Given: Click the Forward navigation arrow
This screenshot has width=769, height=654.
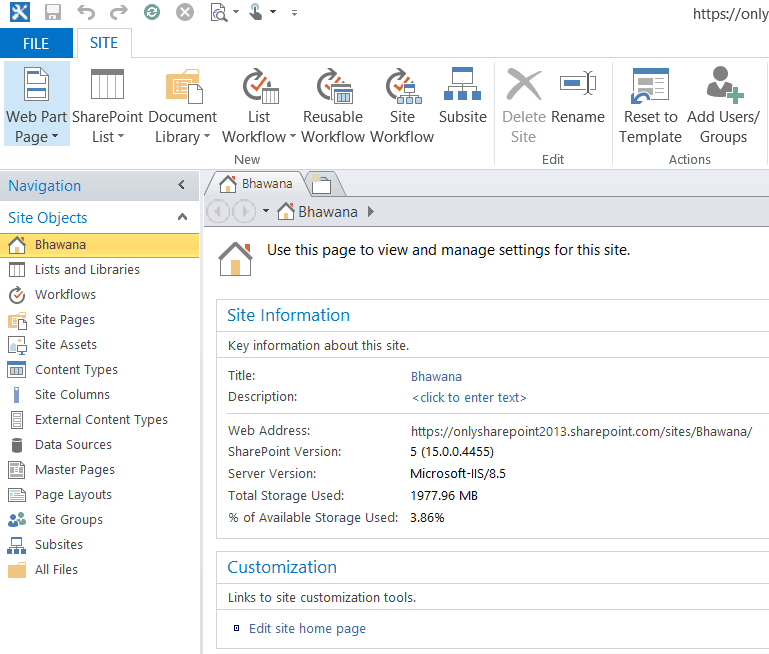Looking at the screenshot, I should coord(244,212).
